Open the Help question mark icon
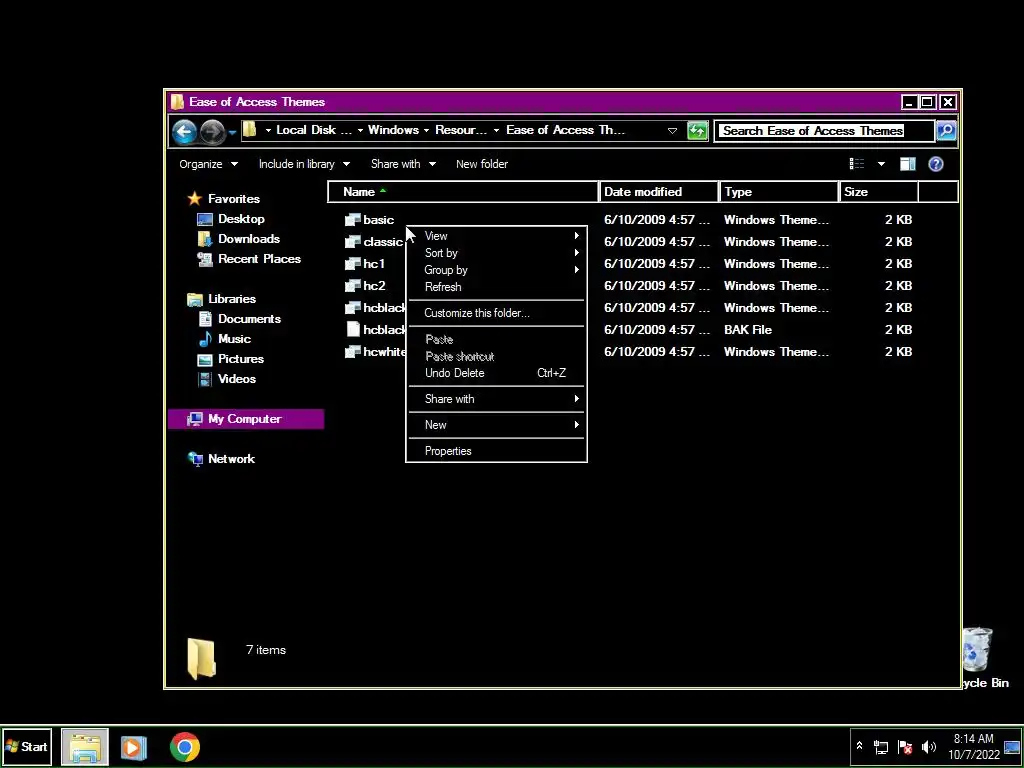This screenshot has height=768, width=1024. coord(936,164)
